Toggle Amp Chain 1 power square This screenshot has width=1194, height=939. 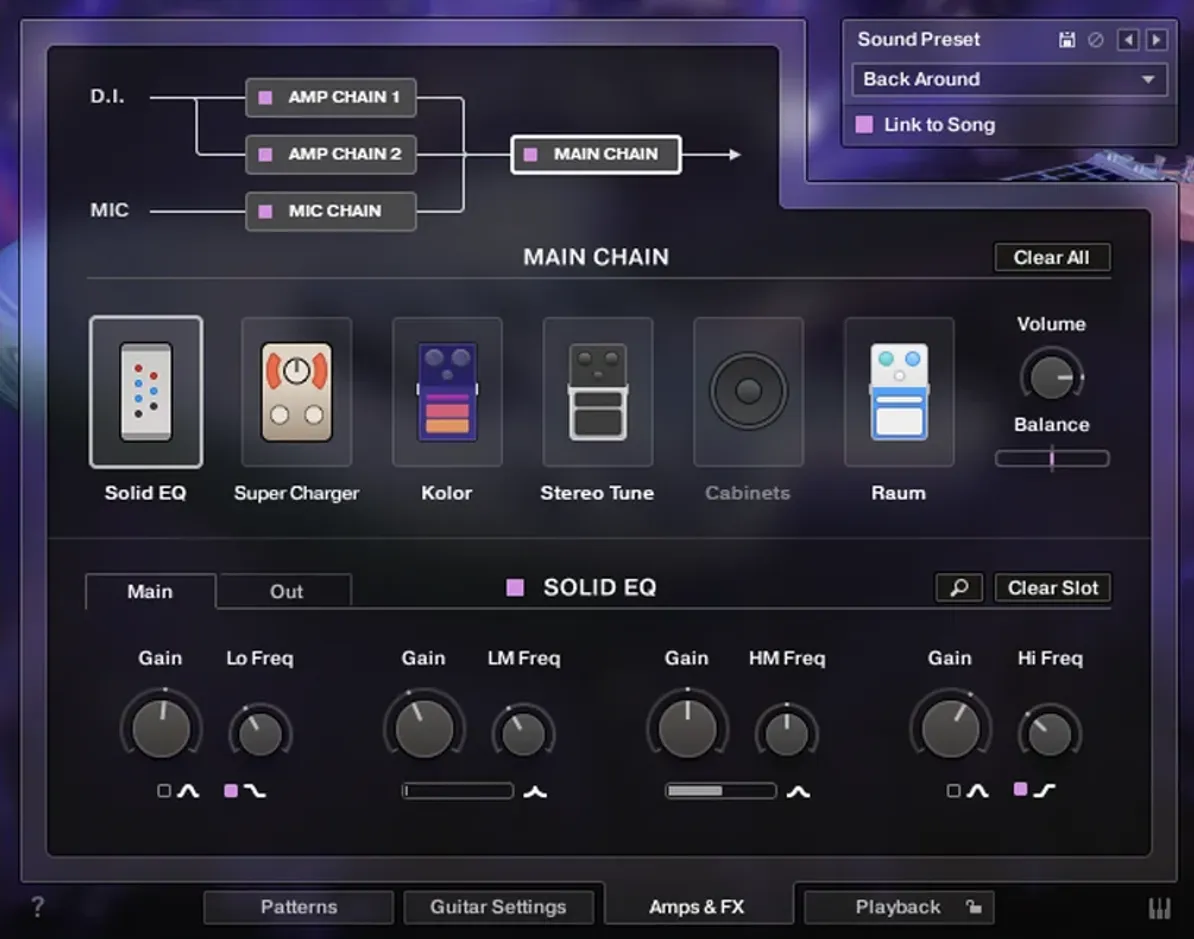point(265,97)
